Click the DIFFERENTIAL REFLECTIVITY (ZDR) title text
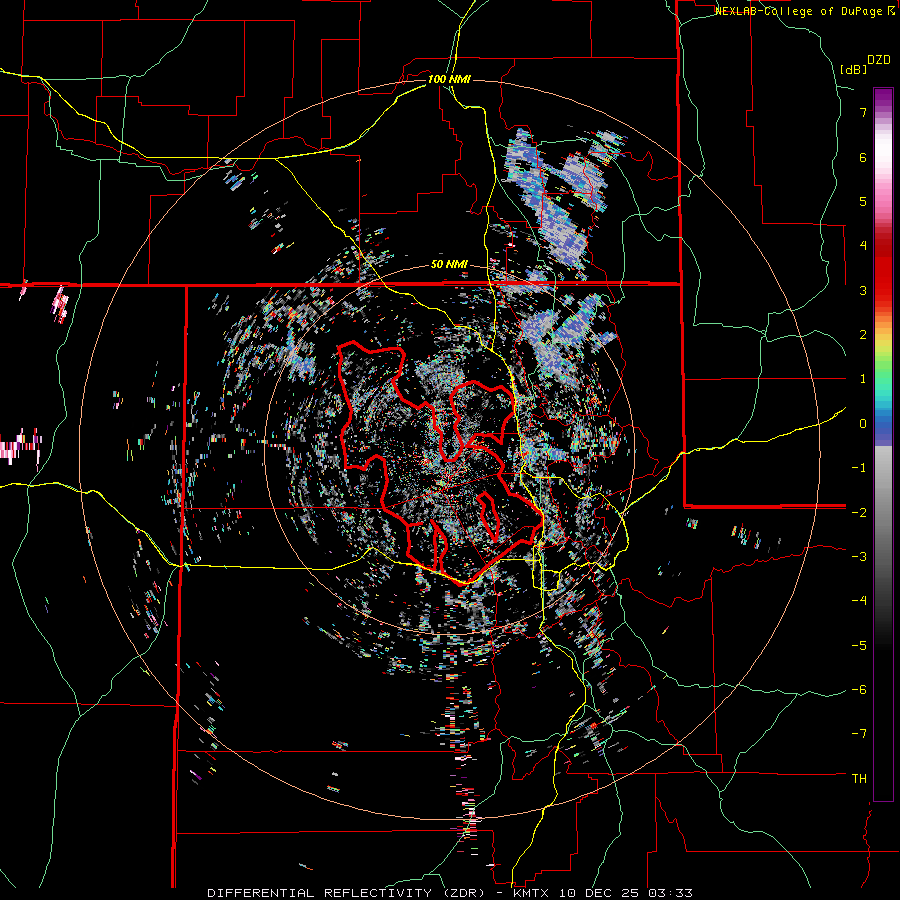This screenshot has width=900, height=900. tap(348, 893)
